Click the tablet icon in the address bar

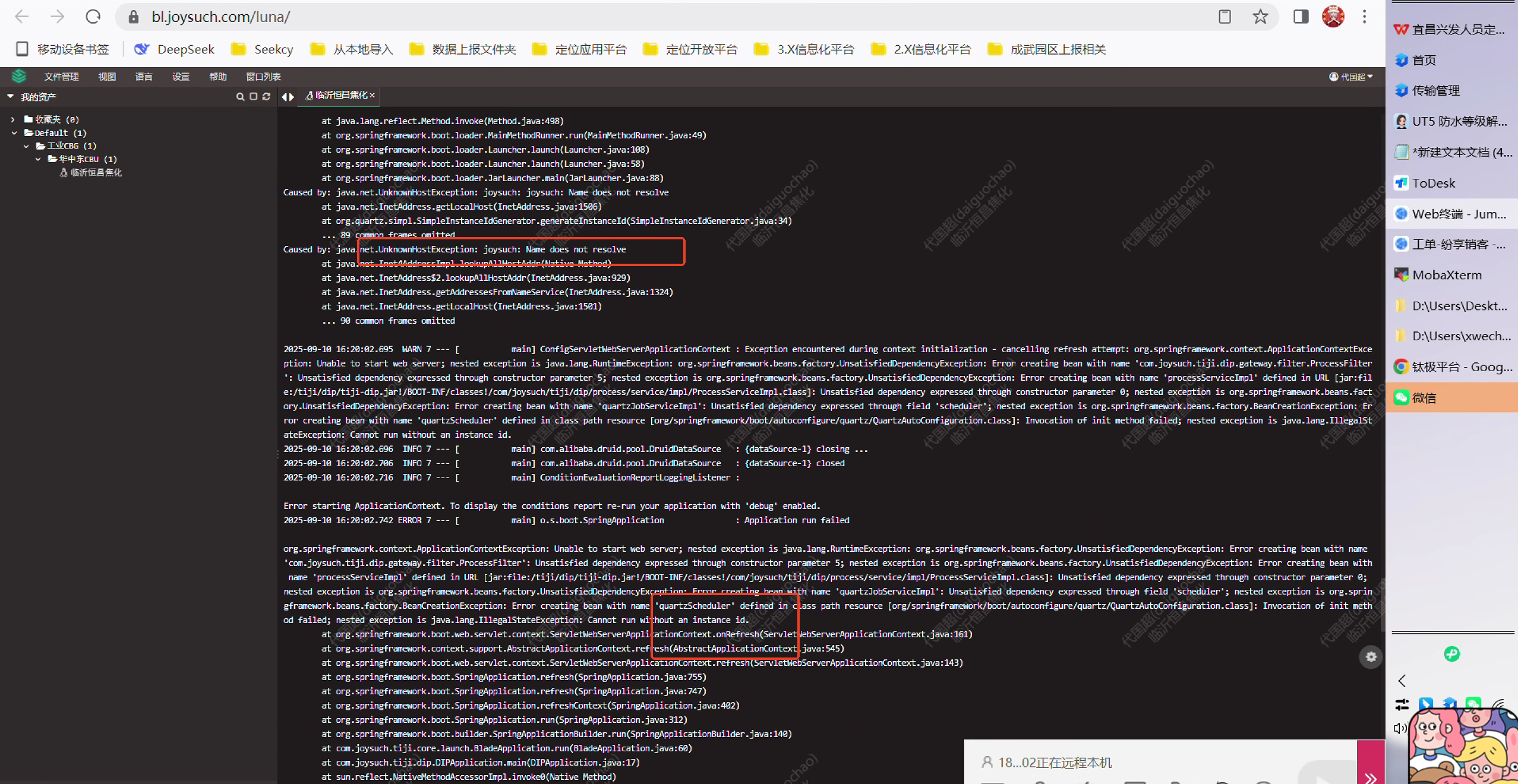click(1225, 17)
